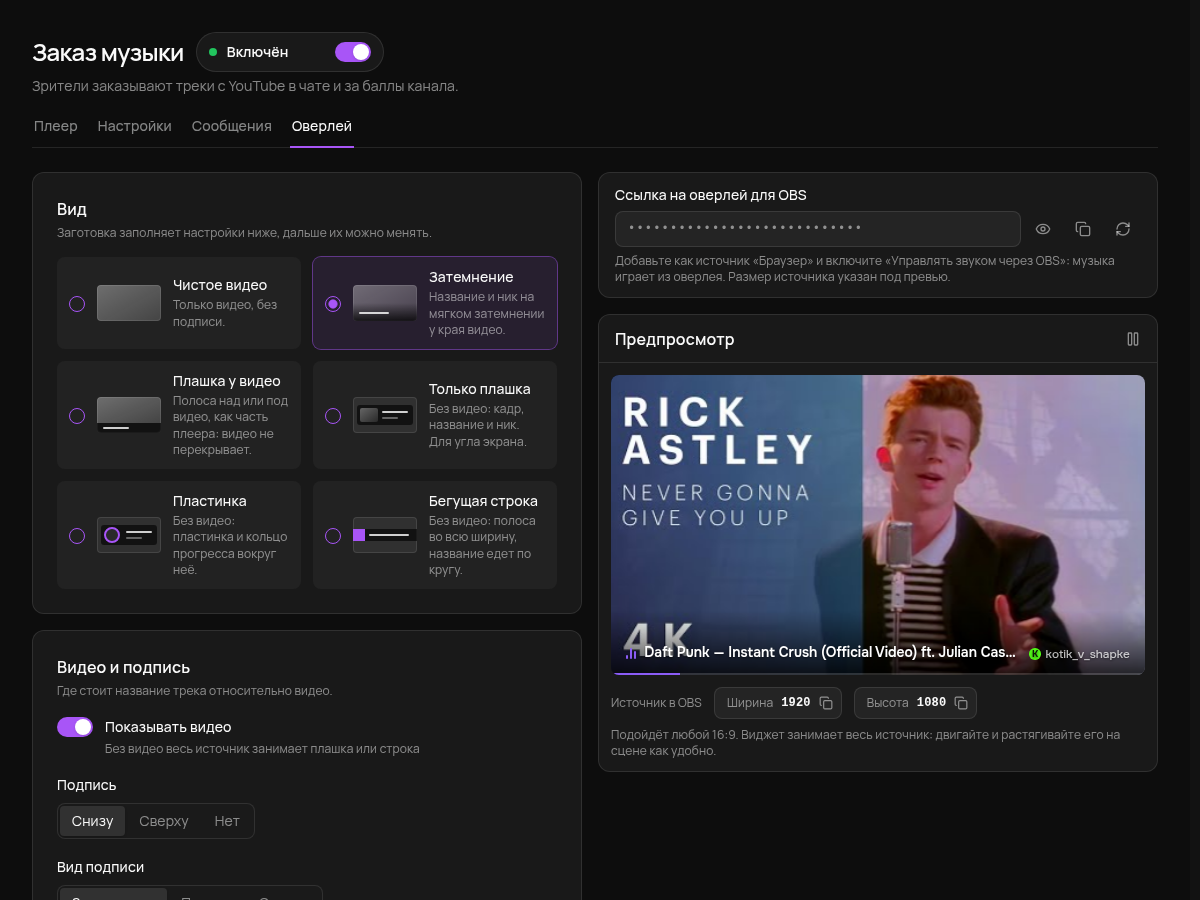Go to the Сообщения tab

232,126
